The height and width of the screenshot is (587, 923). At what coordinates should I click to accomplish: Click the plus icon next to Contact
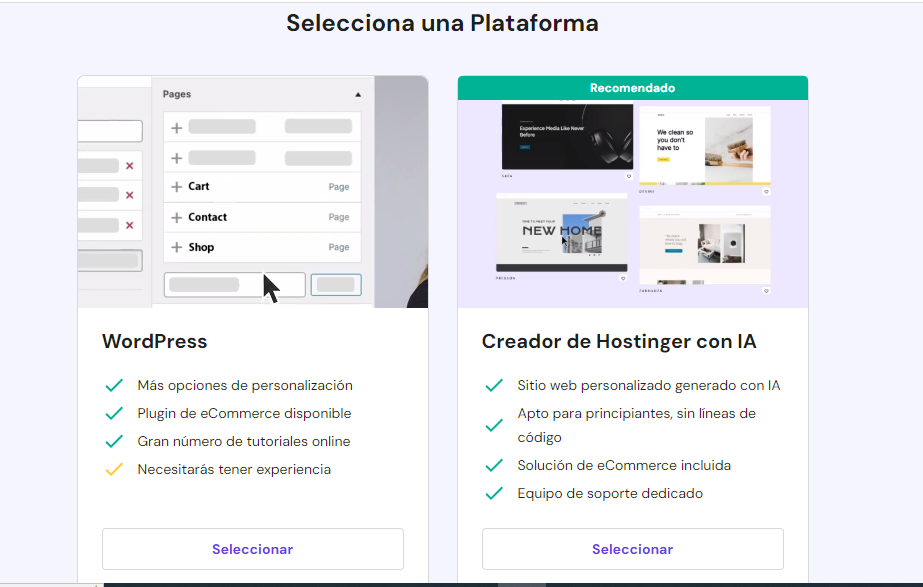coord(176,217)
